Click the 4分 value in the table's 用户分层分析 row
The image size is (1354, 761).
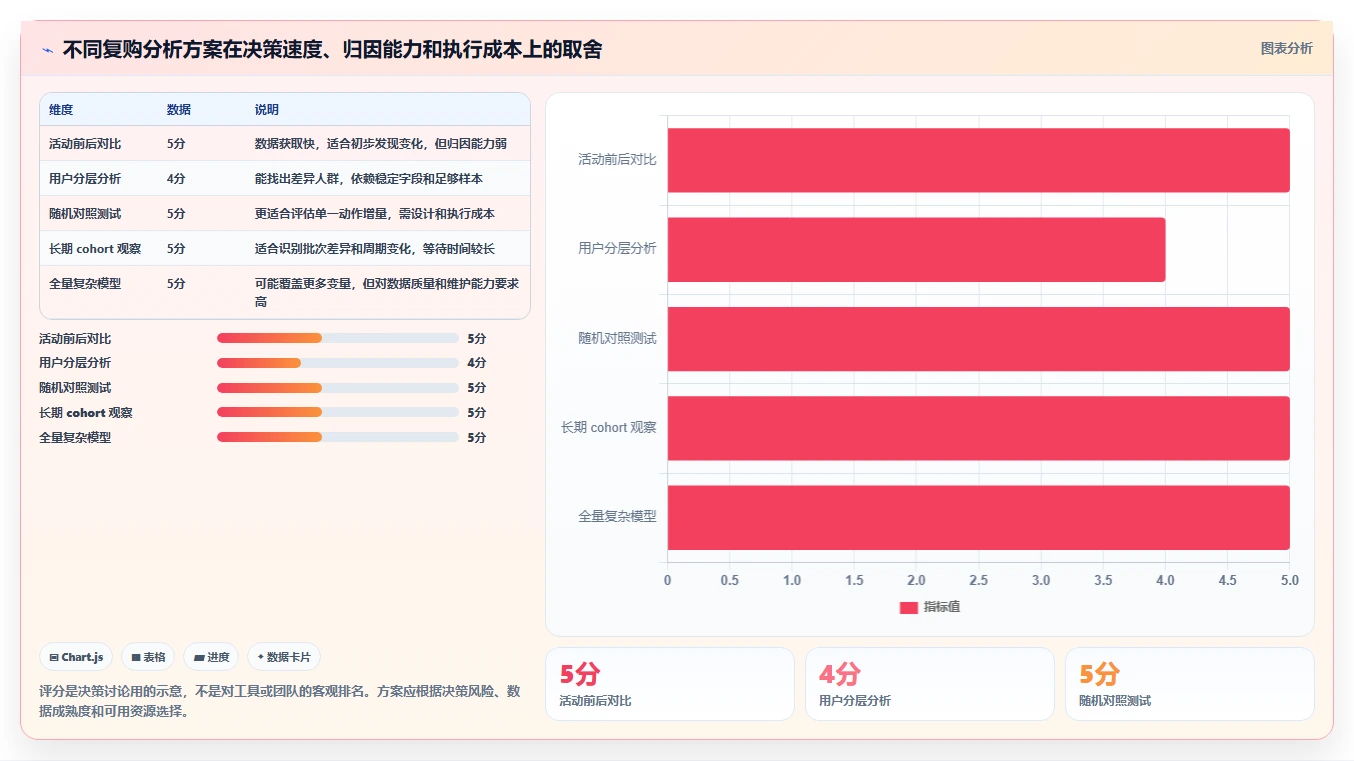(176, 179)
